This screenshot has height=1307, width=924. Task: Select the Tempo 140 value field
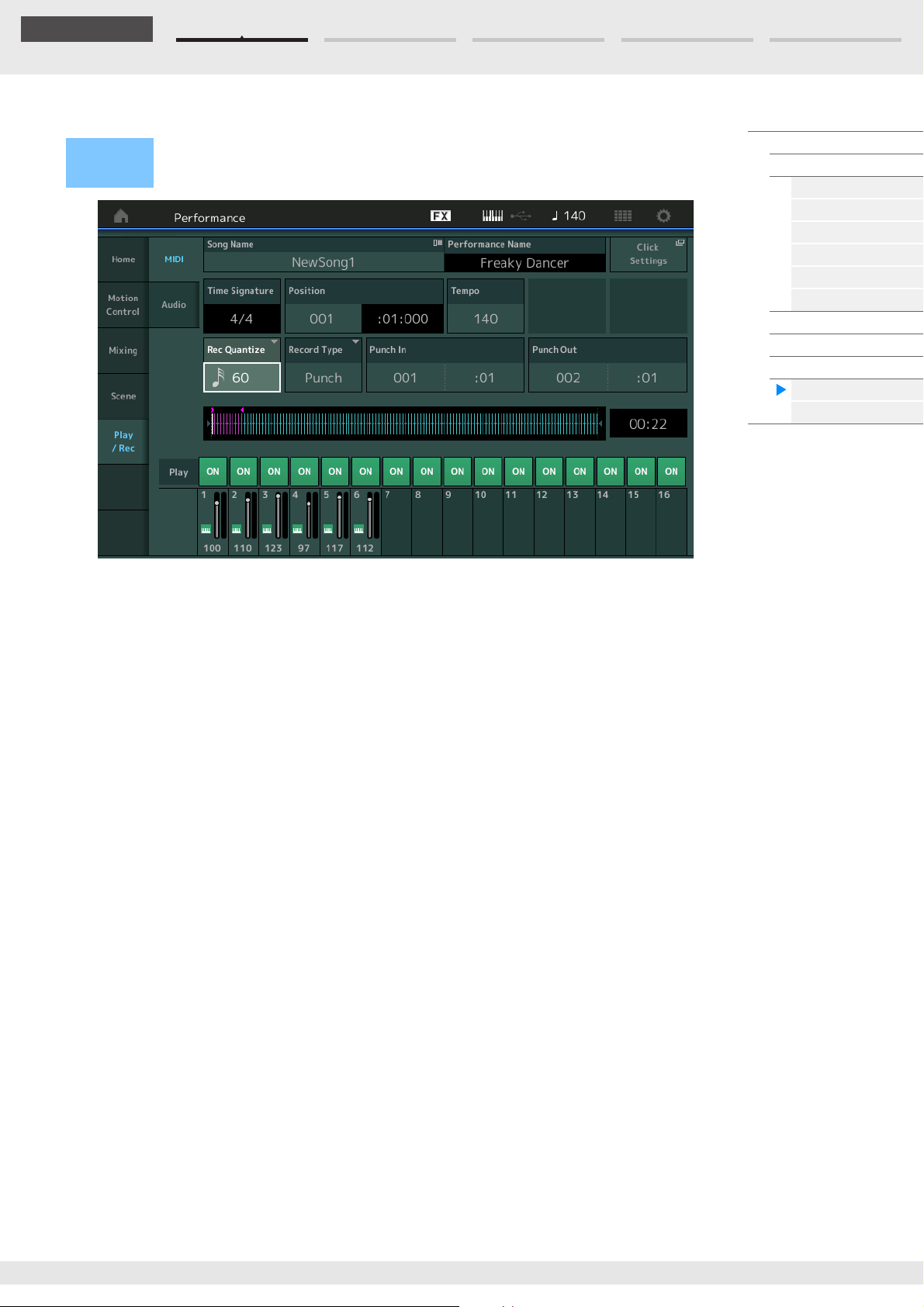point(486,319)
